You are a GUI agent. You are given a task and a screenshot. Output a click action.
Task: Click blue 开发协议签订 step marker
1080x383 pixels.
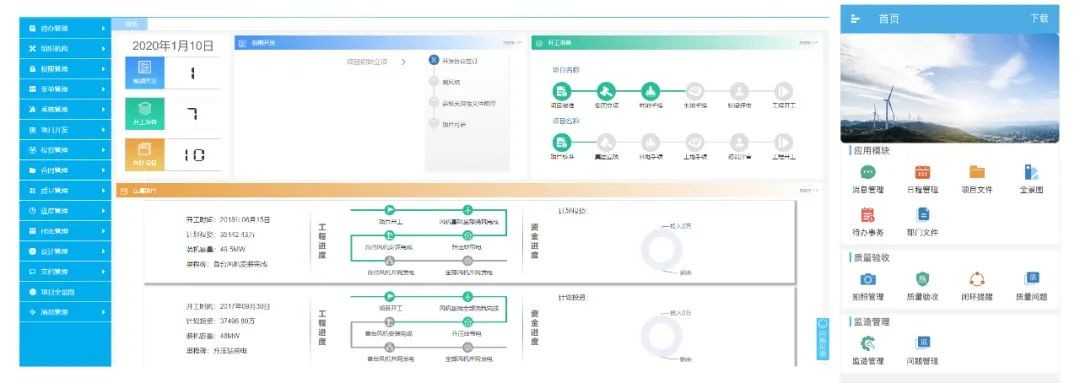434,60
